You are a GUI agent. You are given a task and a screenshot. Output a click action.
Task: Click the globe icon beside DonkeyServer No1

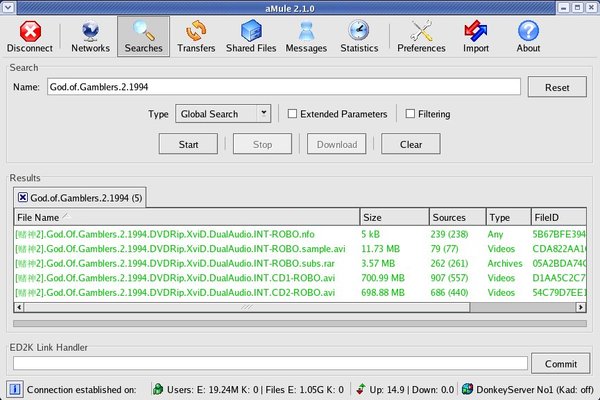tap(467, 390)
